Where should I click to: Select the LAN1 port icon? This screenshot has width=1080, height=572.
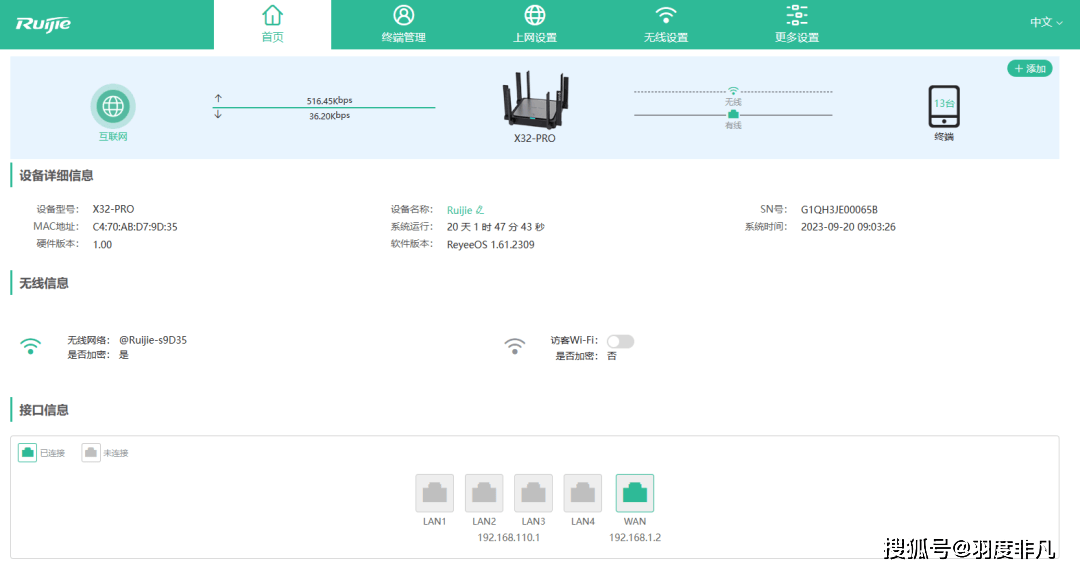(434, 493)
